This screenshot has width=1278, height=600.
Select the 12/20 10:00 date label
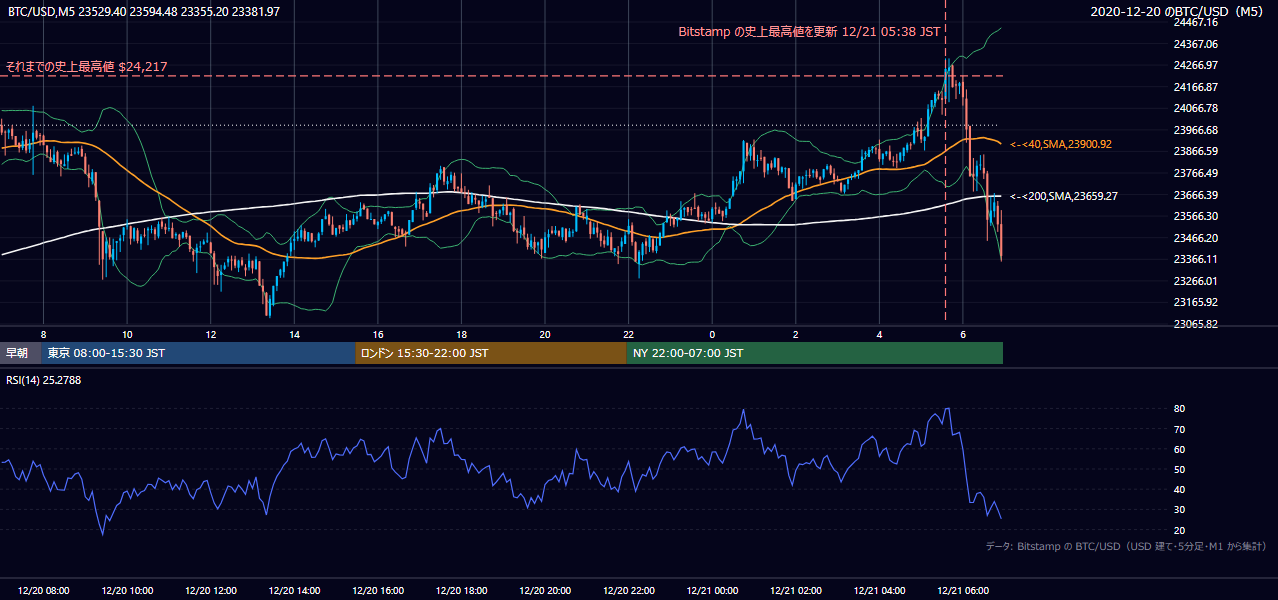pyautogui.click(x=127, y=591)
